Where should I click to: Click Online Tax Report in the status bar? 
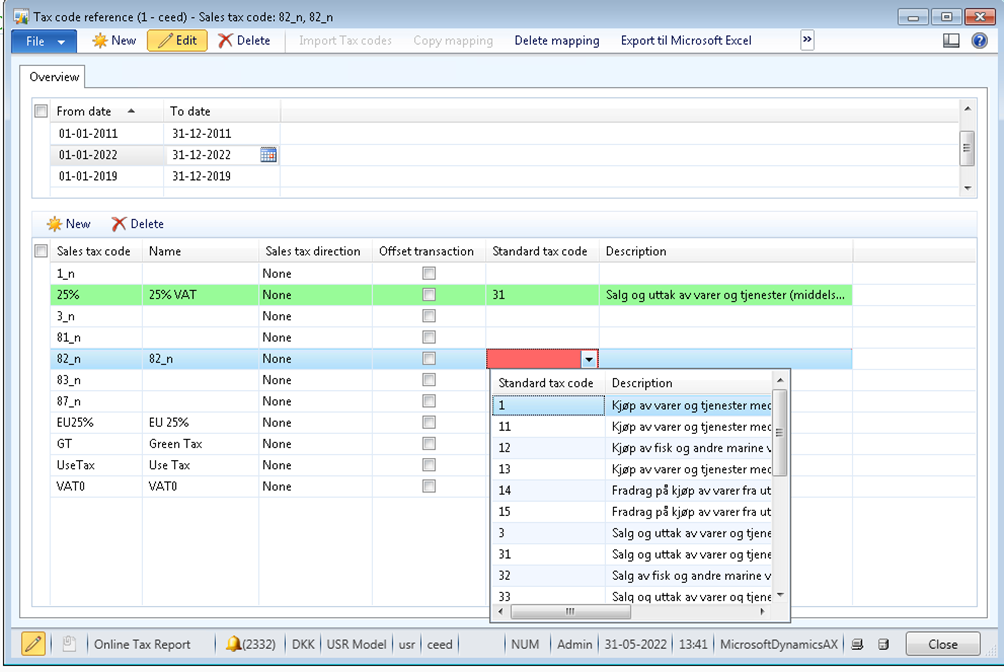click(x=142, y=644)
